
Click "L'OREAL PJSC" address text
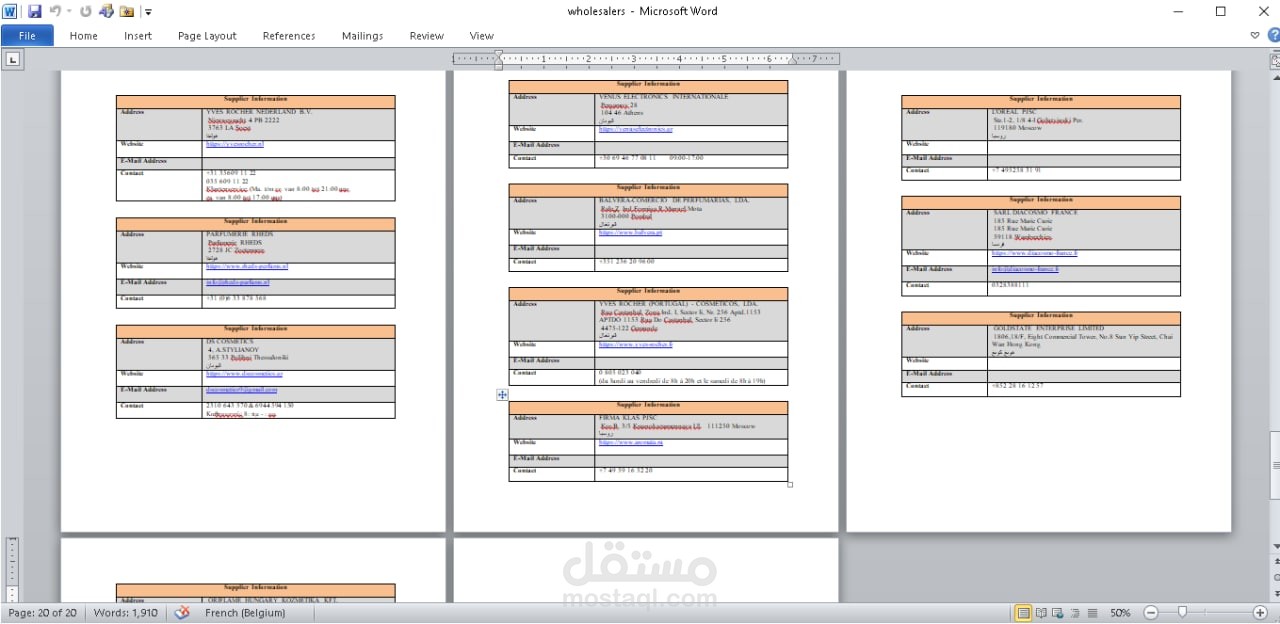coord(1013,112)
